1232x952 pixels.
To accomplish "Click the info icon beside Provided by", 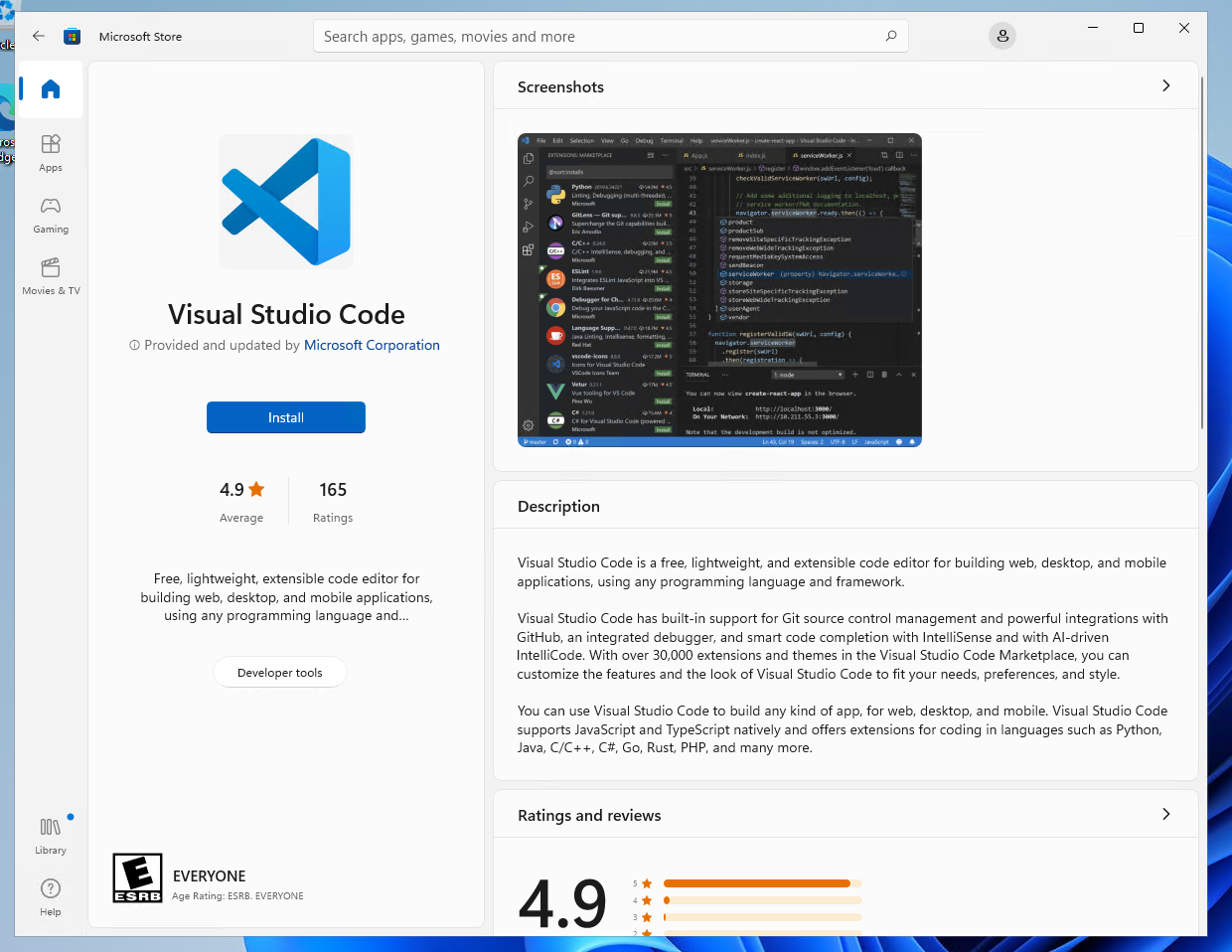I will click(x=134, y=345).
